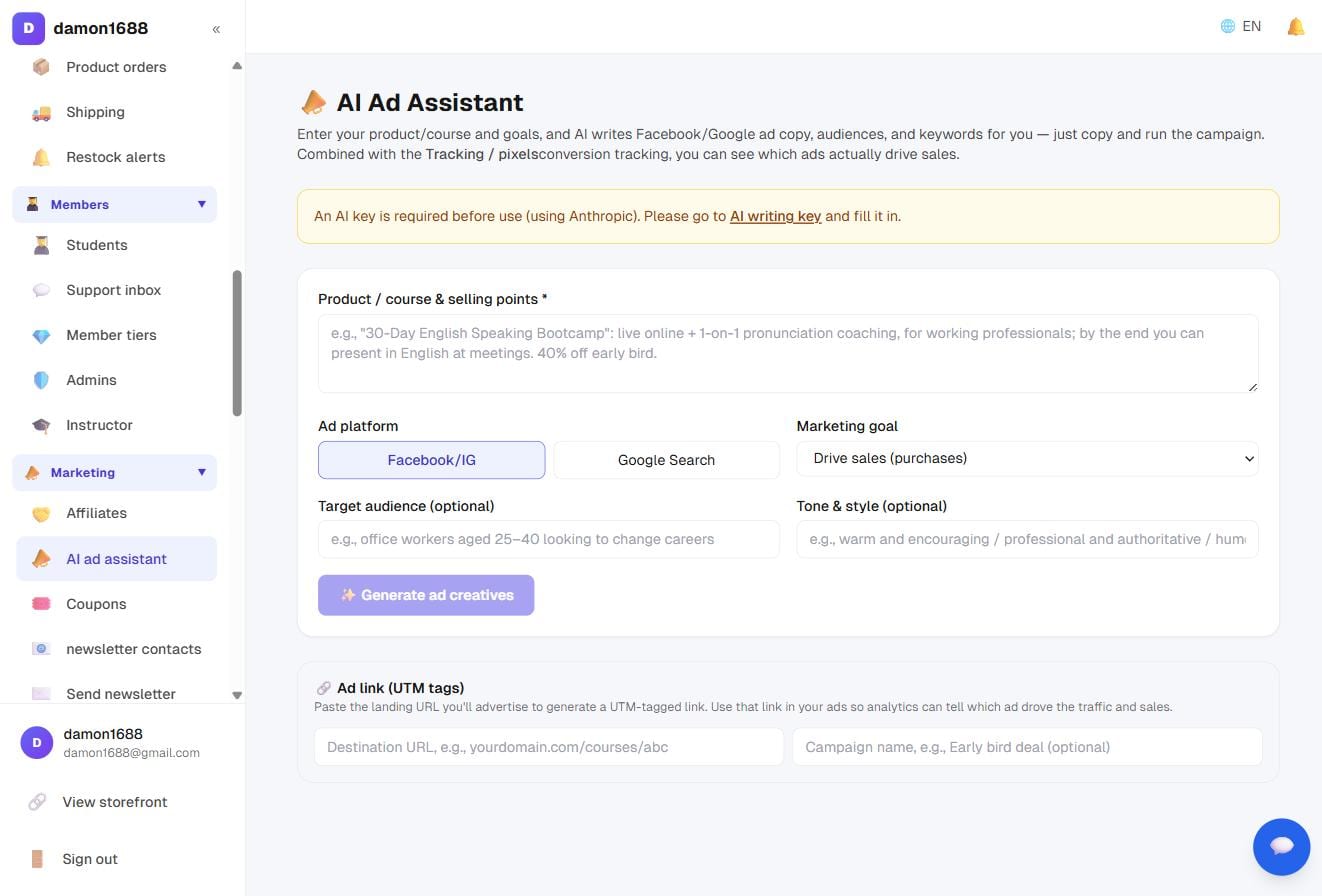
Task: Click the globe language icon
Action: click(x=1228, y=26)
